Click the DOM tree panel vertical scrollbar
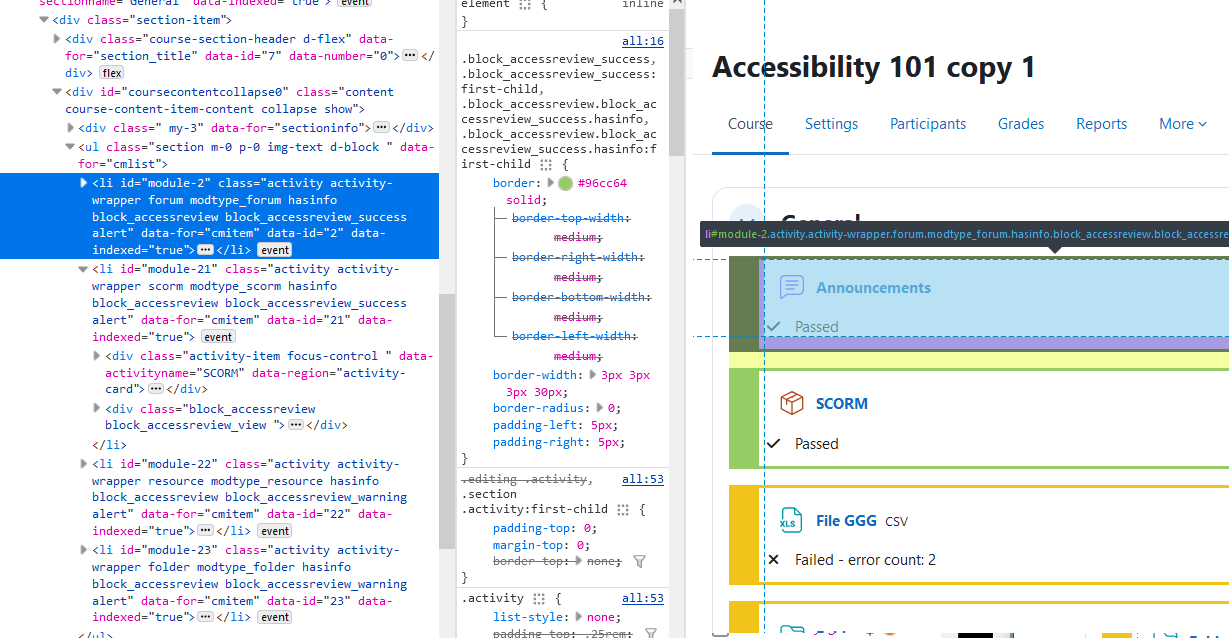 447,421
